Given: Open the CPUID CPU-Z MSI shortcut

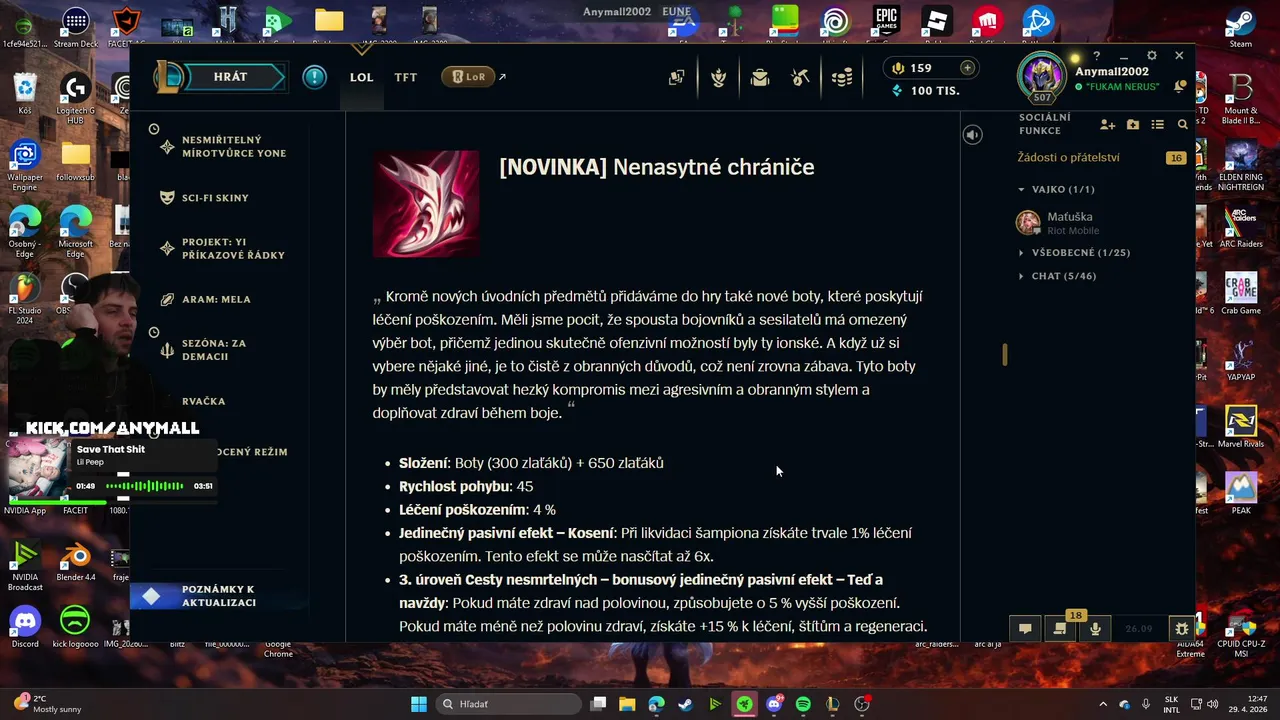Looking at the screenshot, I should click(1241, 632).
